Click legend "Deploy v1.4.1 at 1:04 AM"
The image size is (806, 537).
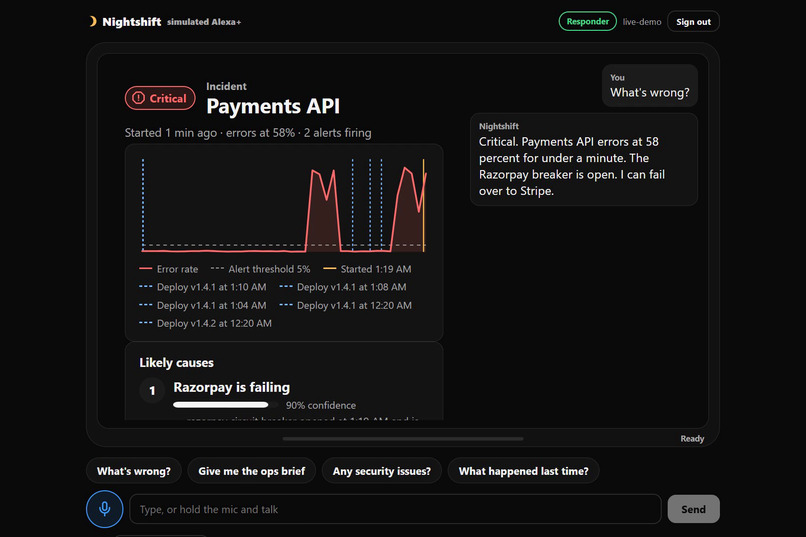click(x=203, y=305)
